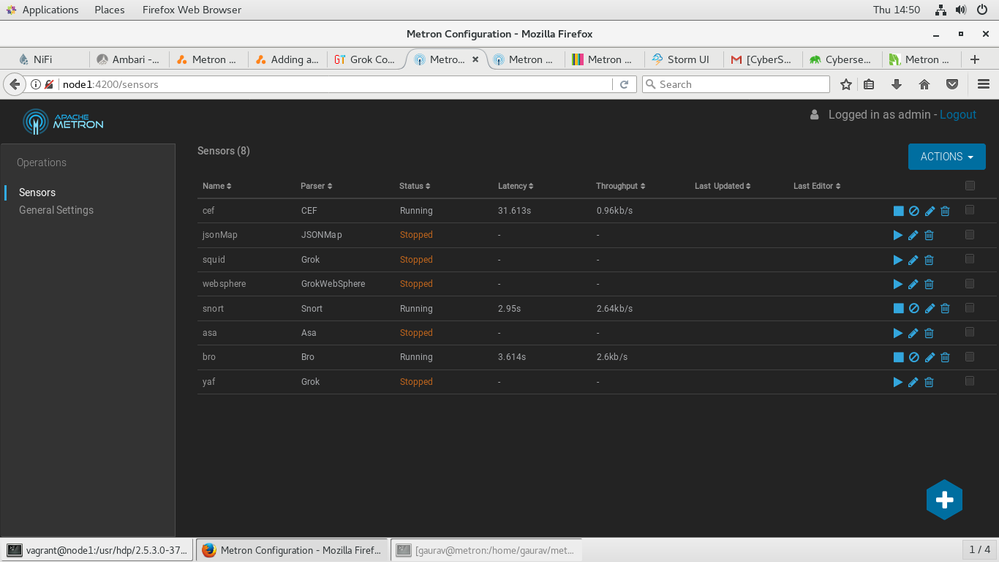The height and width of the screenshot is (562, 999).
Task: Open the Places menu
Action: point(109,10)
